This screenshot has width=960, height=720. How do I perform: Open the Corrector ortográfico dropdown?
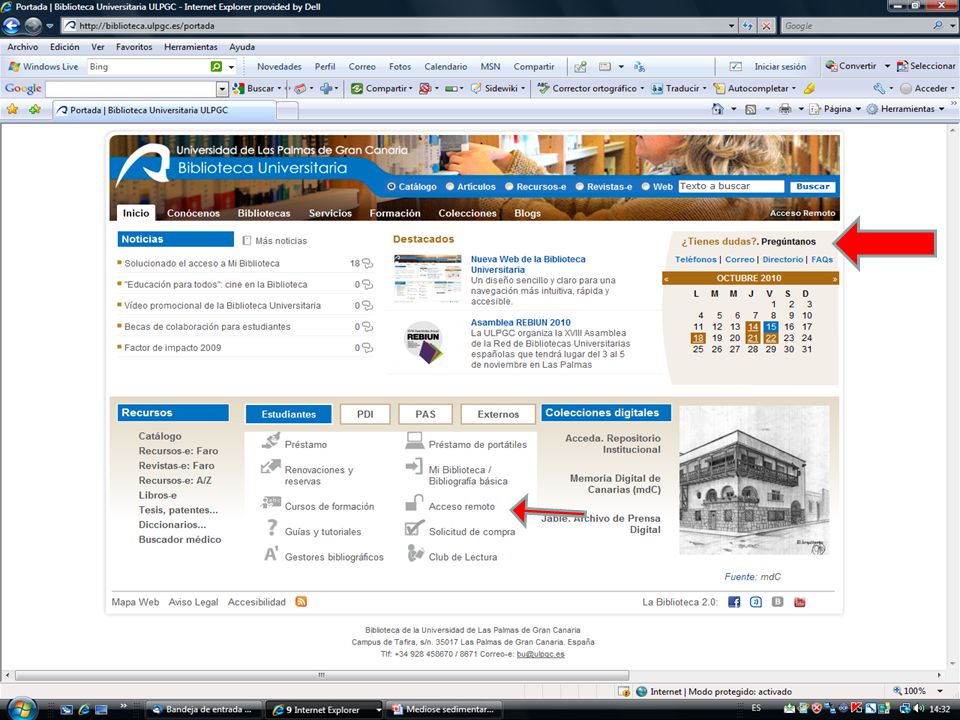tap(642, 88)
